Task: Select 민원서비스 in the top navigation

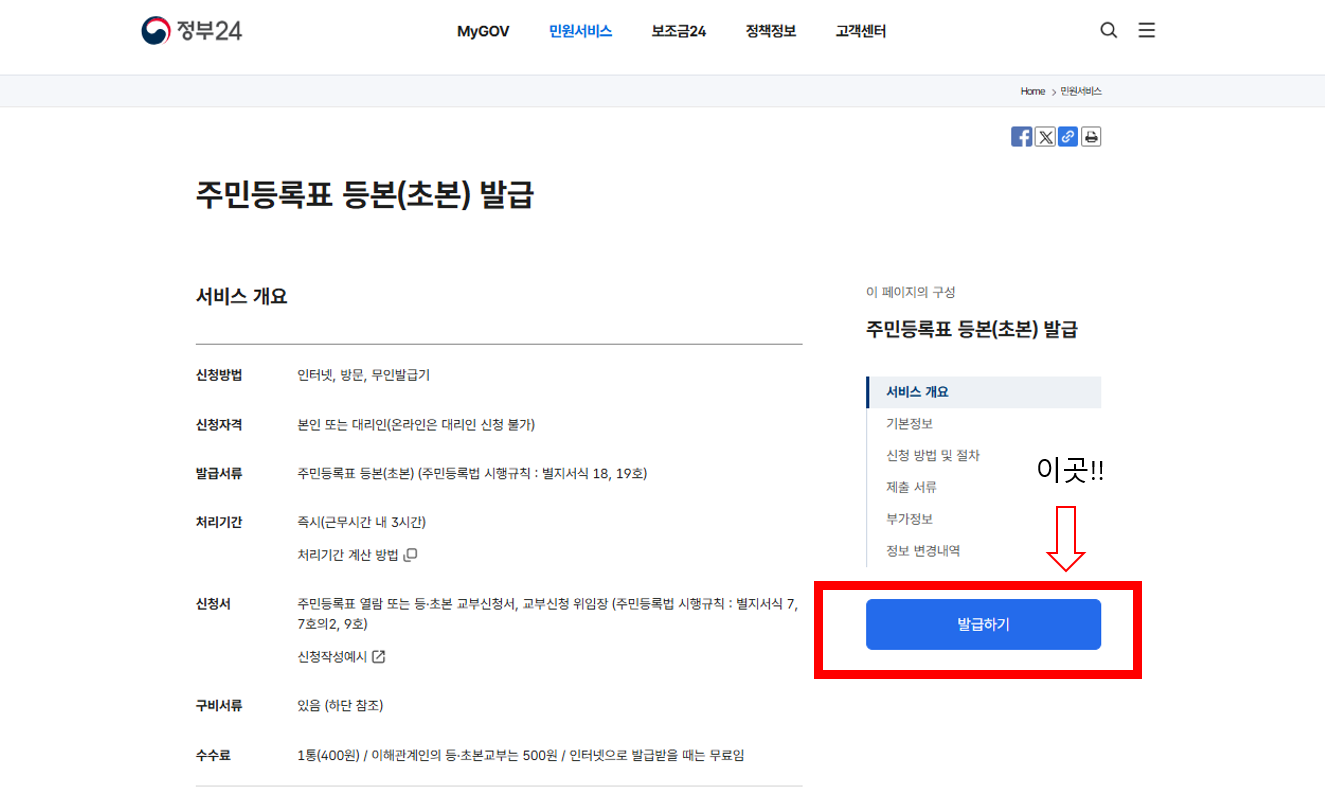Action: [x=580, y=31]
